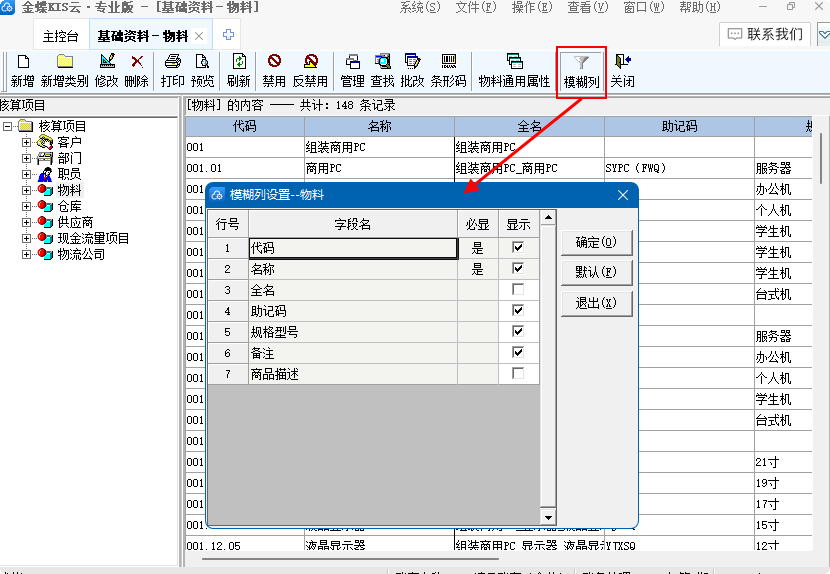Click the 助记码 column header in grid

[679, 126]
